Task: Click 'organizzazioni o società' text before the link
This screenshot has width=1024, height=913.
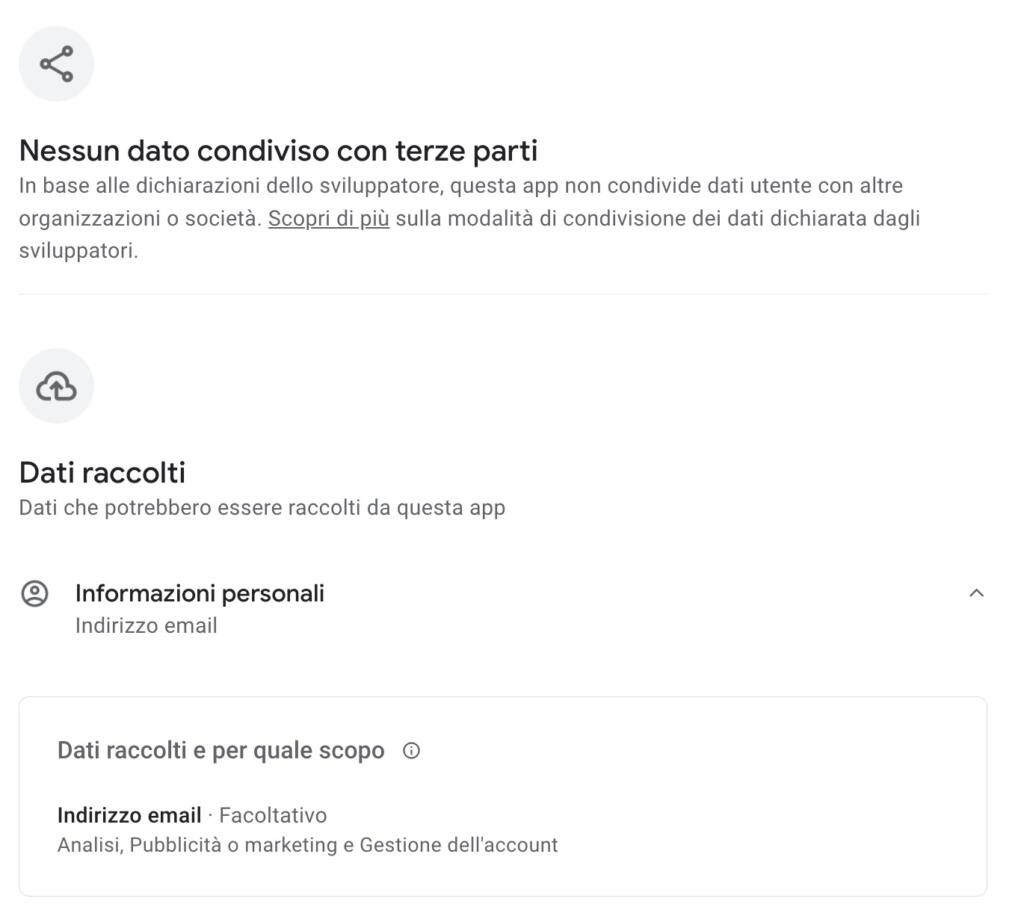Action: (140, 218)
